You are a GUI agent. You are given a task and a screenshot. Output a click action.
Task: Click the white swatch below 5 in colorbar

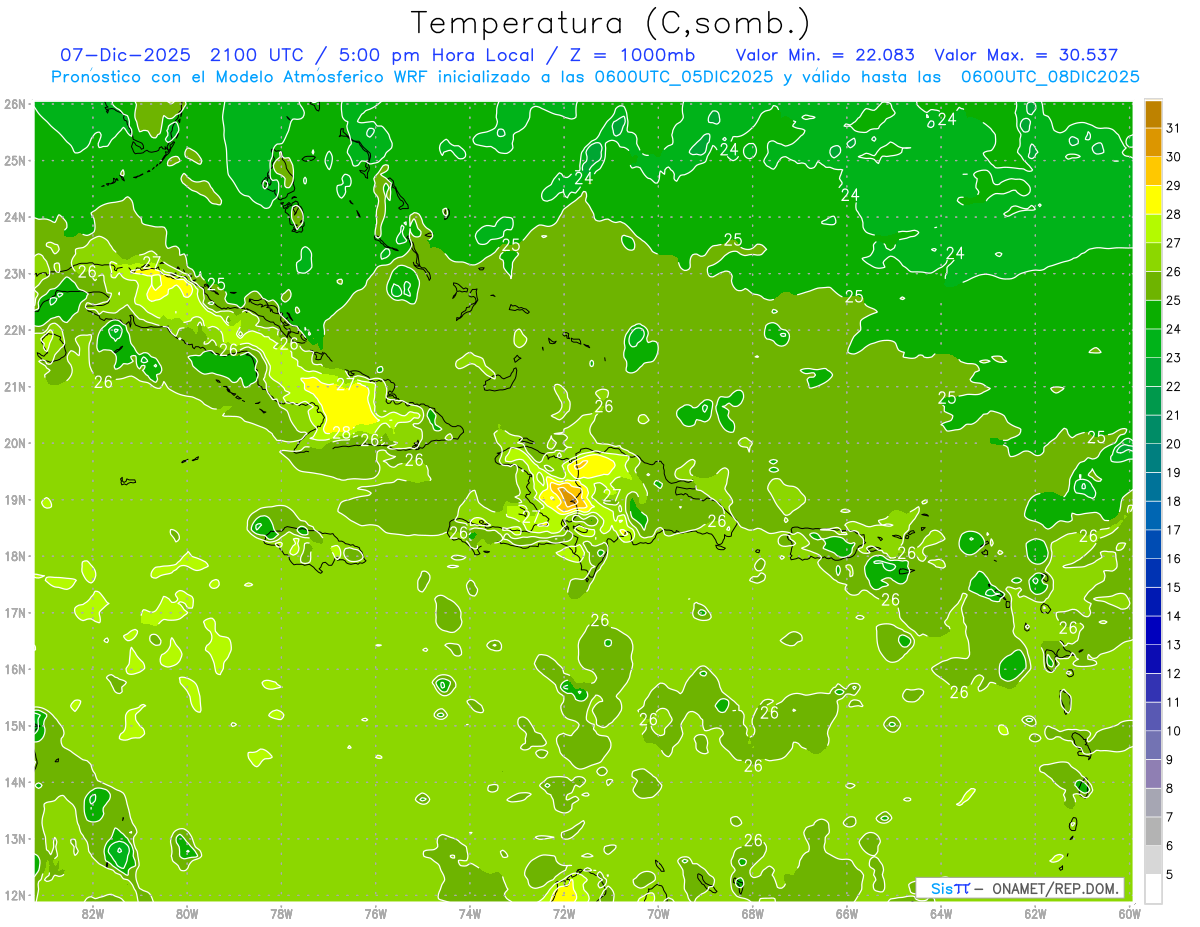1153,888
